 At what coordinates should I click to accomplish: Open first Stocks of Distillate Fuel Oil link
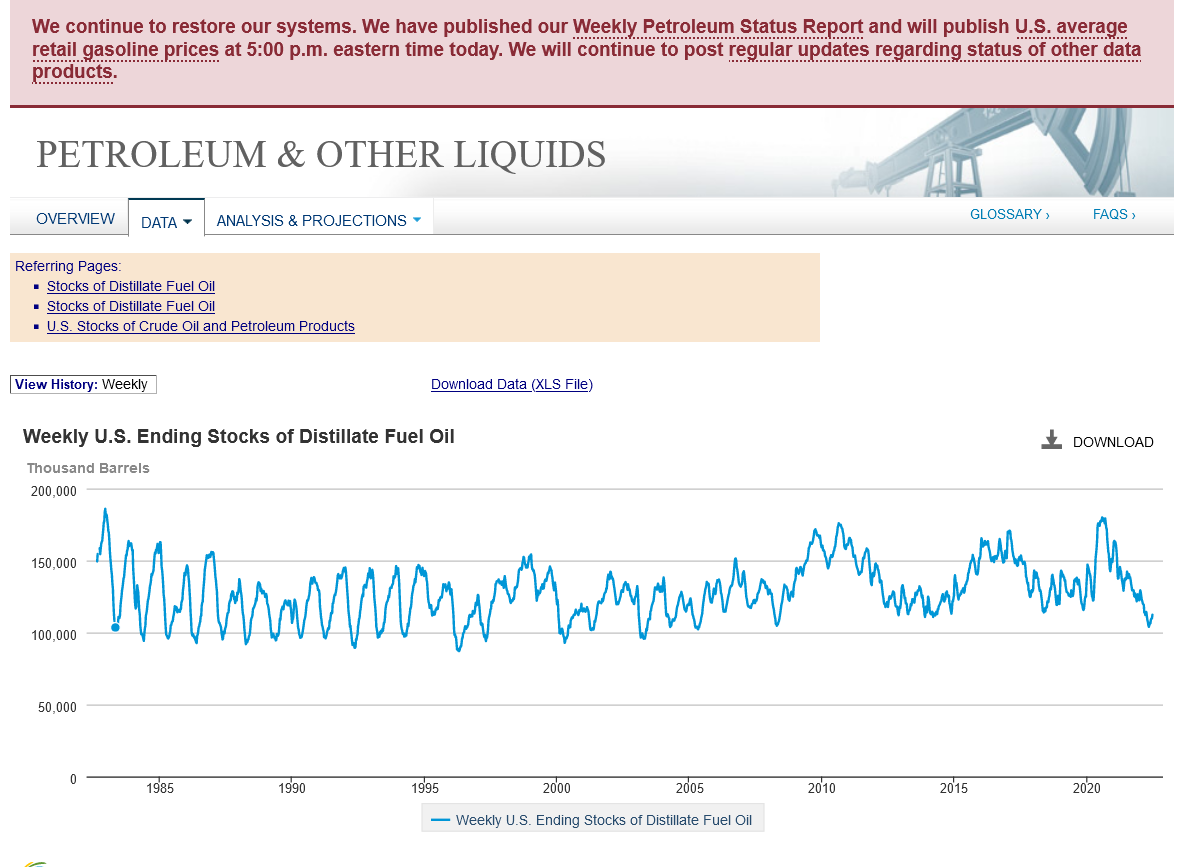point(131,286)
